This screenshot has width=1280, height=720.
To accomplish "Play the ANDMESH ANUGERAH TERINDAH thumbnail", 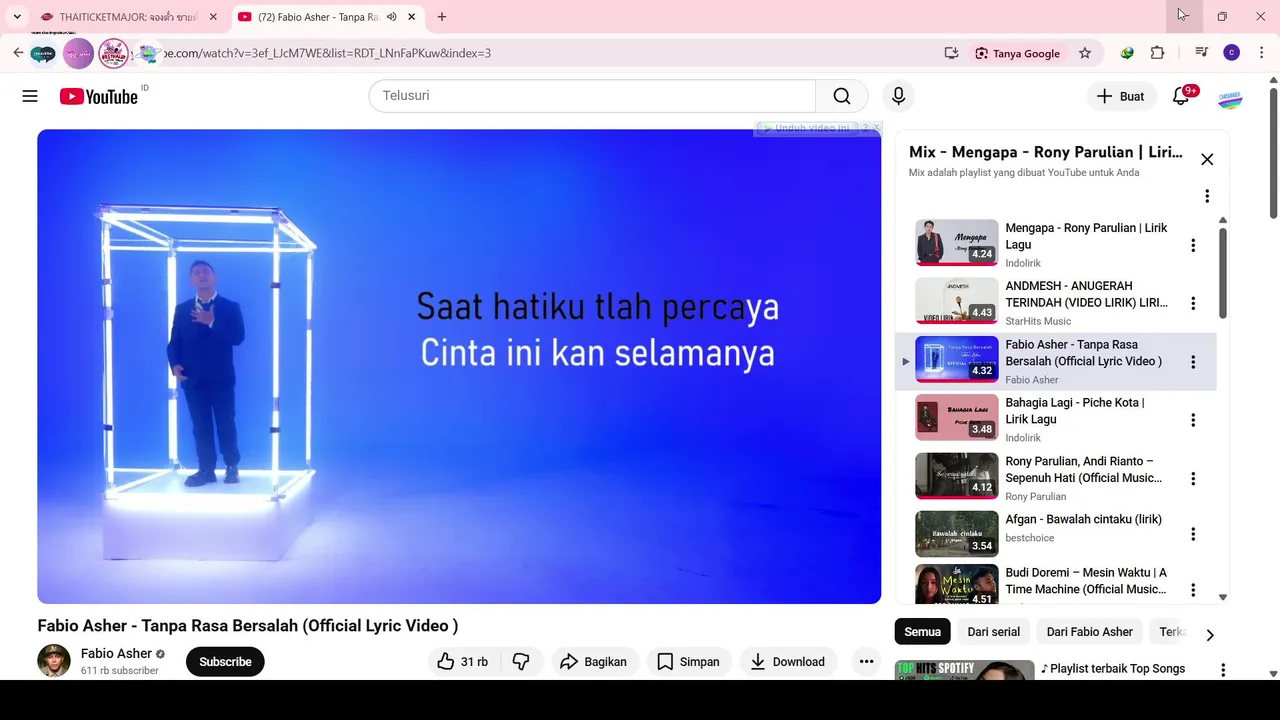I will tap(957, 301).
